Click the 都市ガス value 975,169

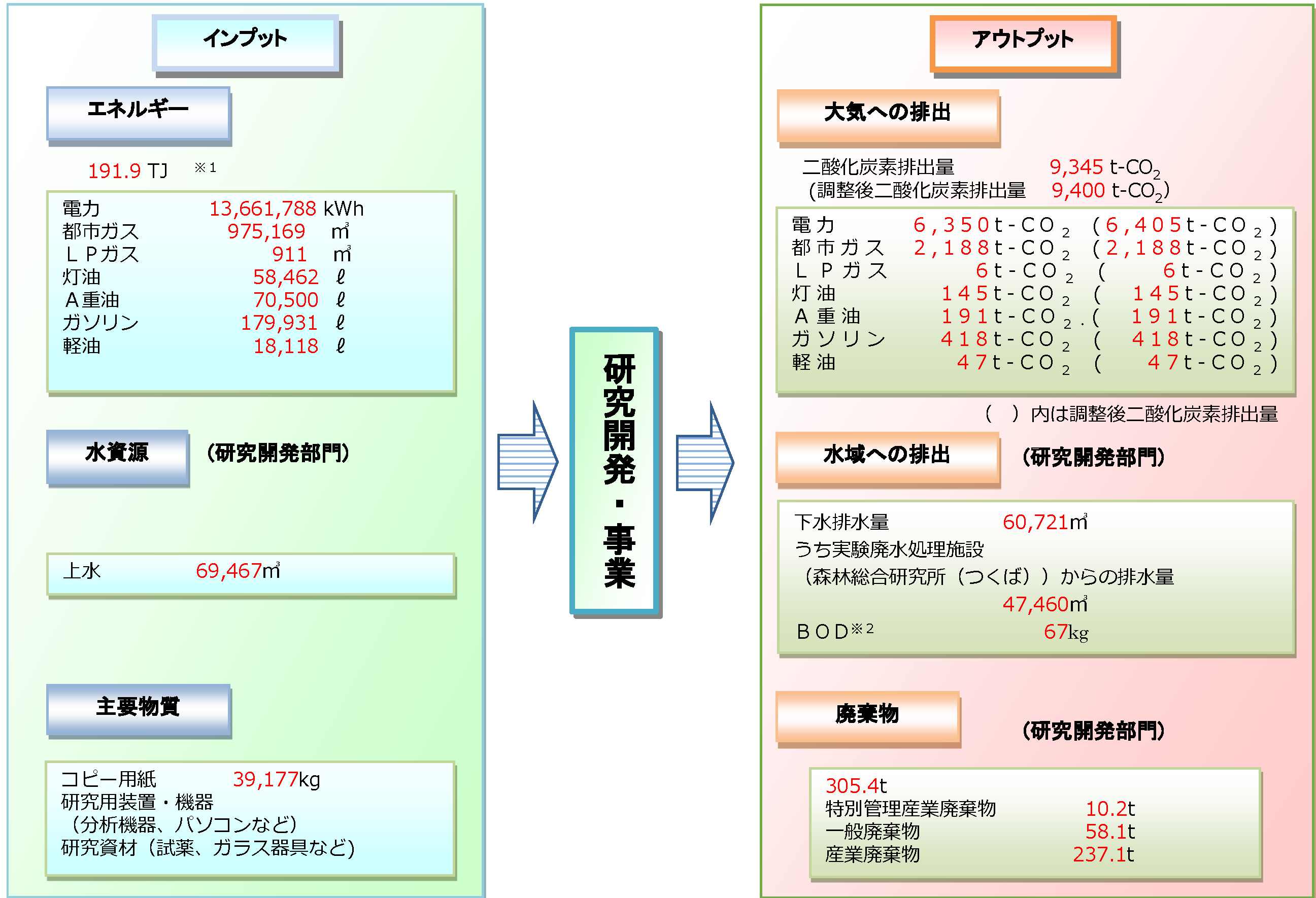pyautogui.click(x=266, y=231)
